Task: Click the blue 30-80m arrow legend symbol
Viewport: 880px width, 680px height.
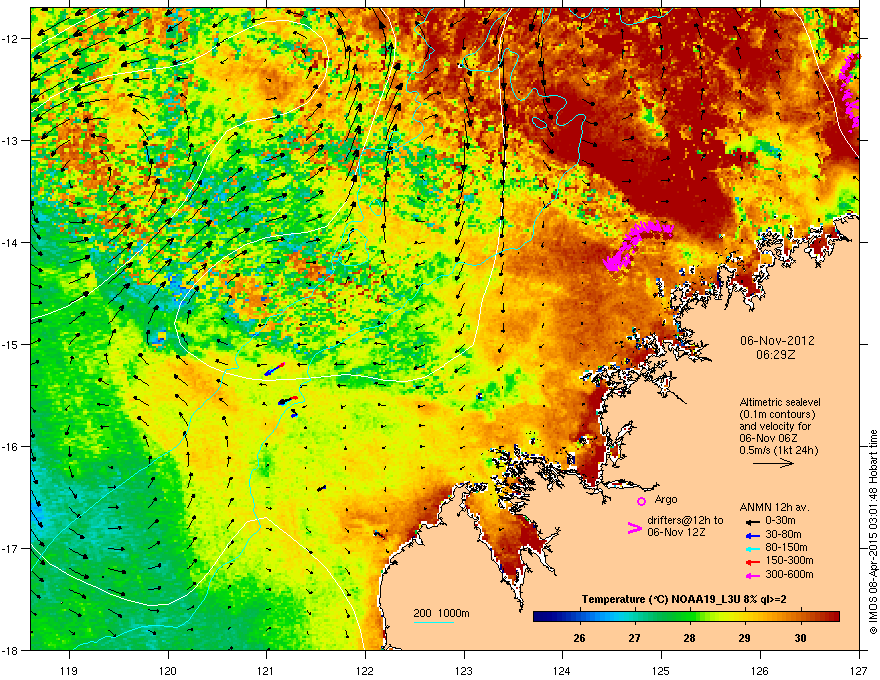Action: [753, 535]
